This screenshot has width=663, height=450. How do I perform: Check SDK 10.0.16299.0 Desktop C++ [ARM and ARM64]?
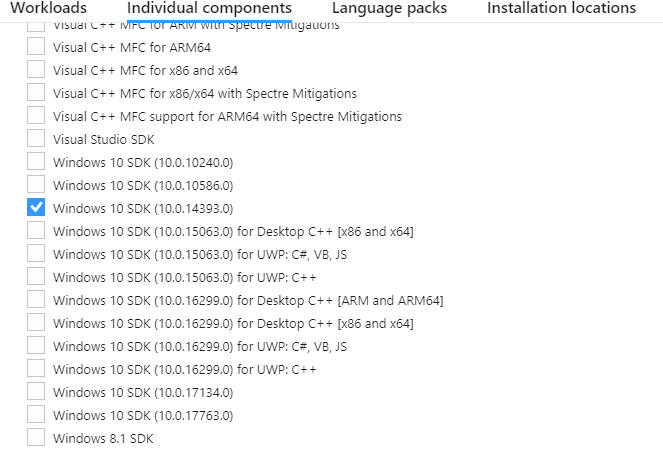36,300
